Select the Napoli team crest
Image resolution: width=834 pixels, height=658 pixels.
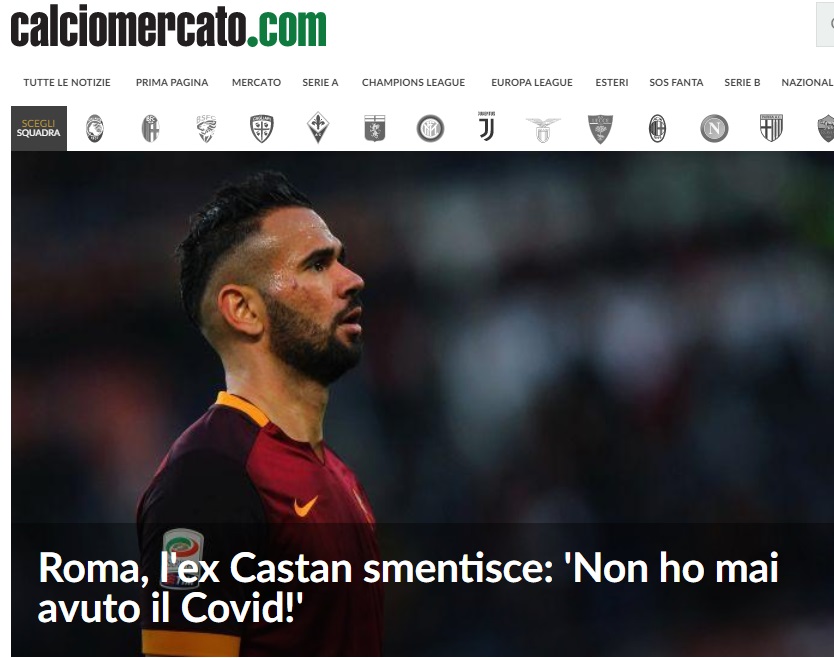click(x=714, y=129)
